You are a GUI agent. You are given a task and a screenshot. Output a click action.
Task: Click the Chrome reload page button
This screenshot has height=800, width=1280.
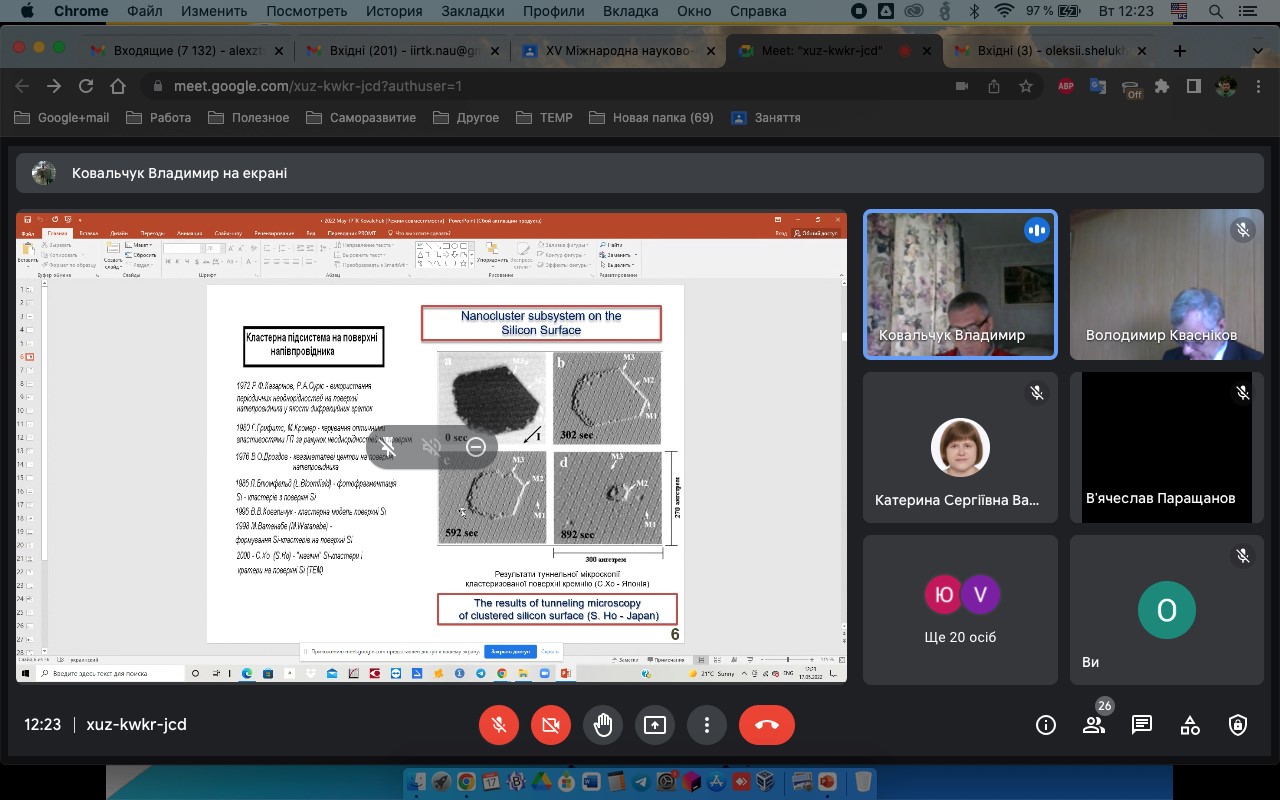tap(86, 87)
